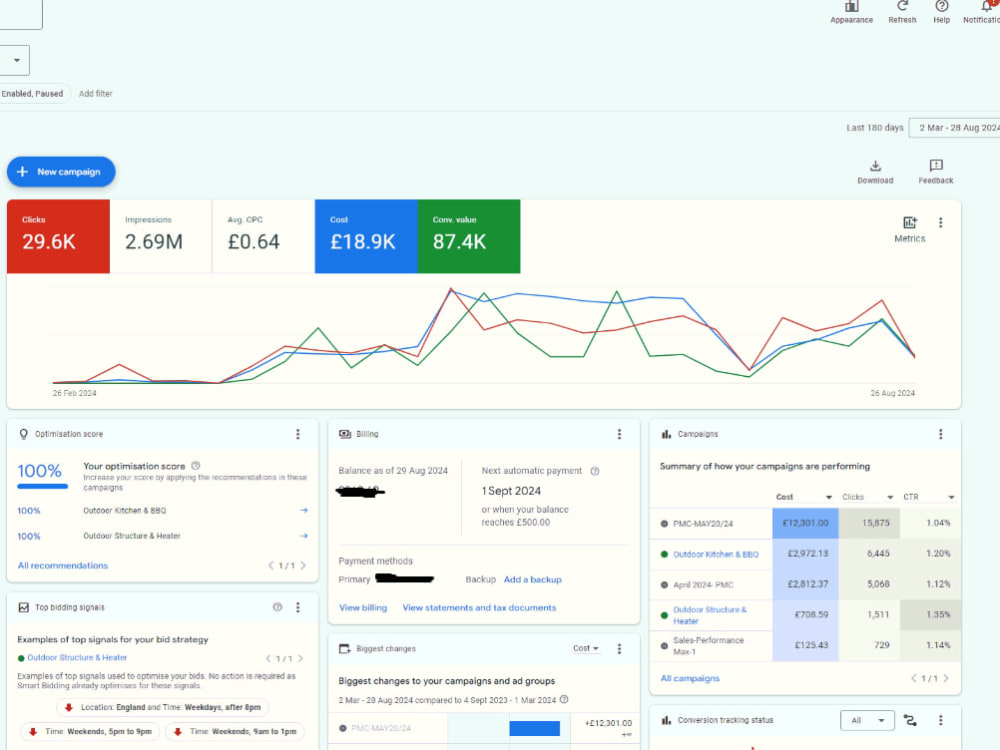Open All recommendations link
The width and height of the screenshot is (1000, 750).
(x=62, y=566)
